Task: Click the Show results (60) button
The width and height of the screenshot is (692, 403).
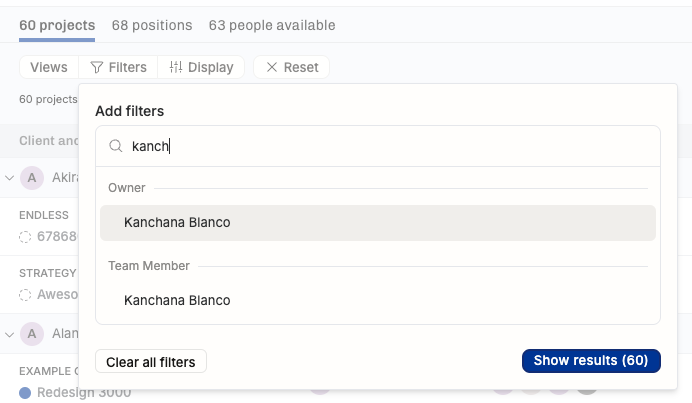Action: [x=591, y=361]
